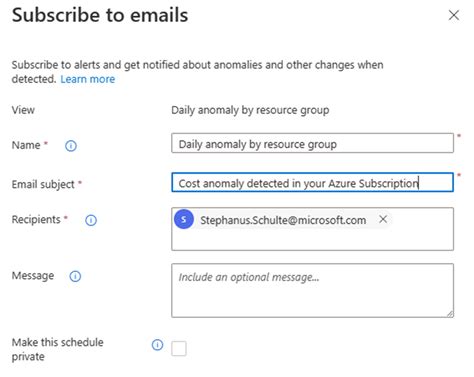The image size is (474, 377).
Task: Close the Subscribe to emails panel
Action: click(x=454, y=15)
